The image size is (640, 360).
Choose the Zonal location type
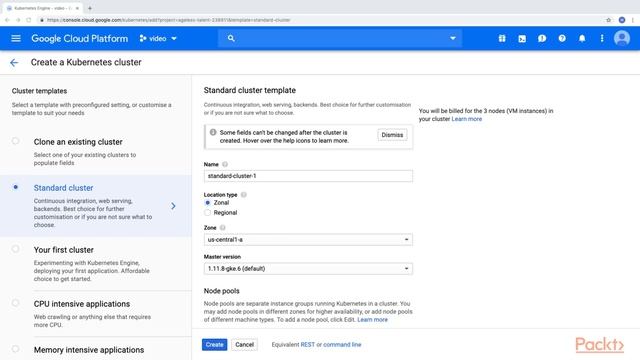207,203
